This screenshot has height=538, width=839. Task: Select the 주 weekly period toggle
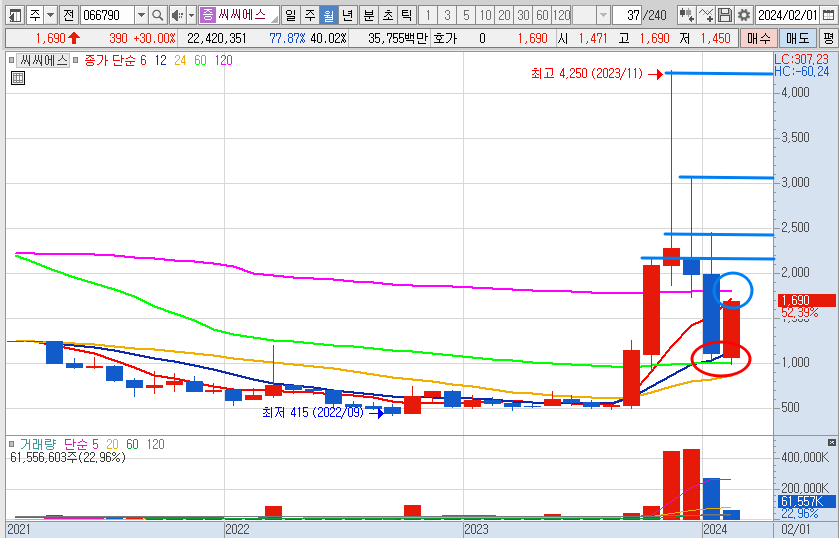pyautogui.click(x=309, y=15)
